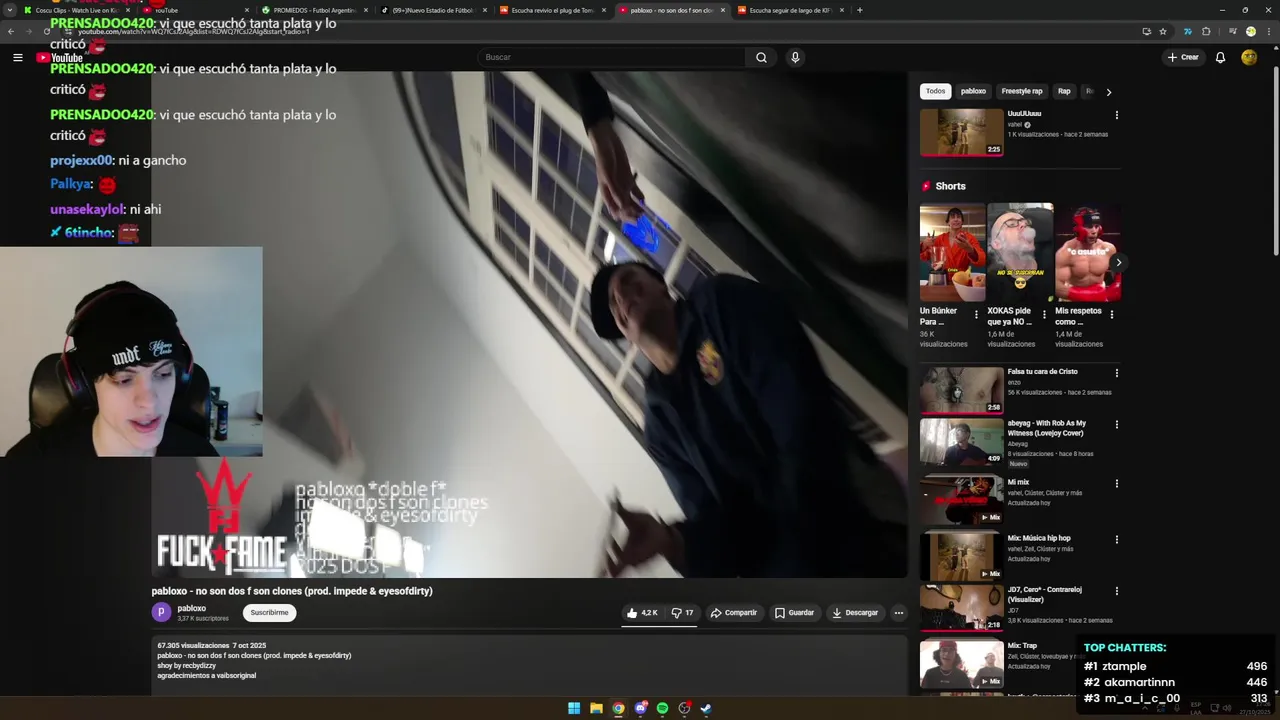
Task: Click the Crear create button
Action: [1182, 57]
